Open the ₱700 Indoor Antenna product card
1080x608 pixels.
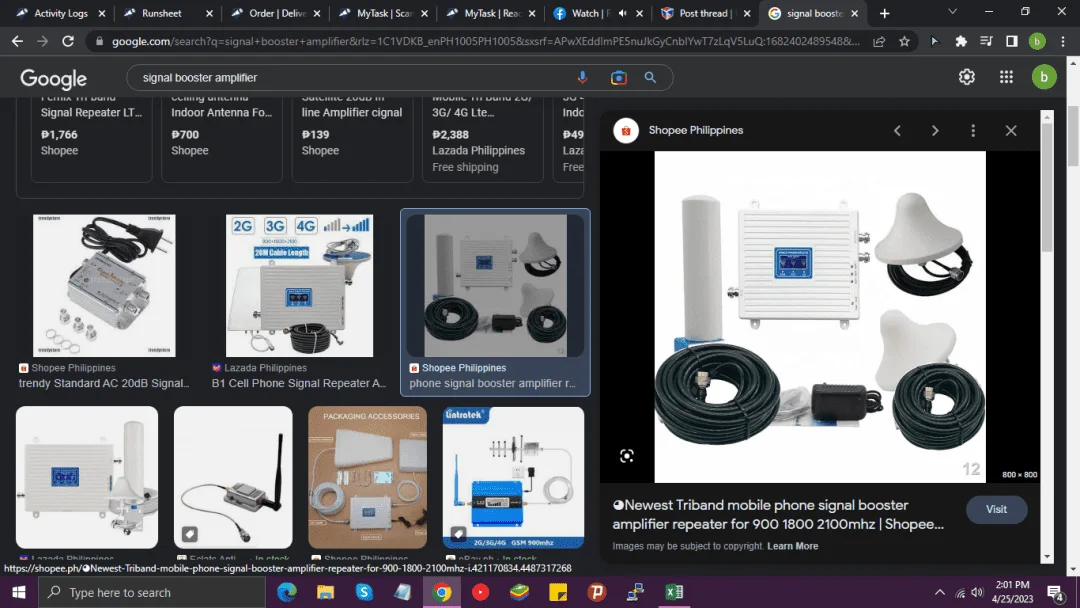click(x=222, y=140)
